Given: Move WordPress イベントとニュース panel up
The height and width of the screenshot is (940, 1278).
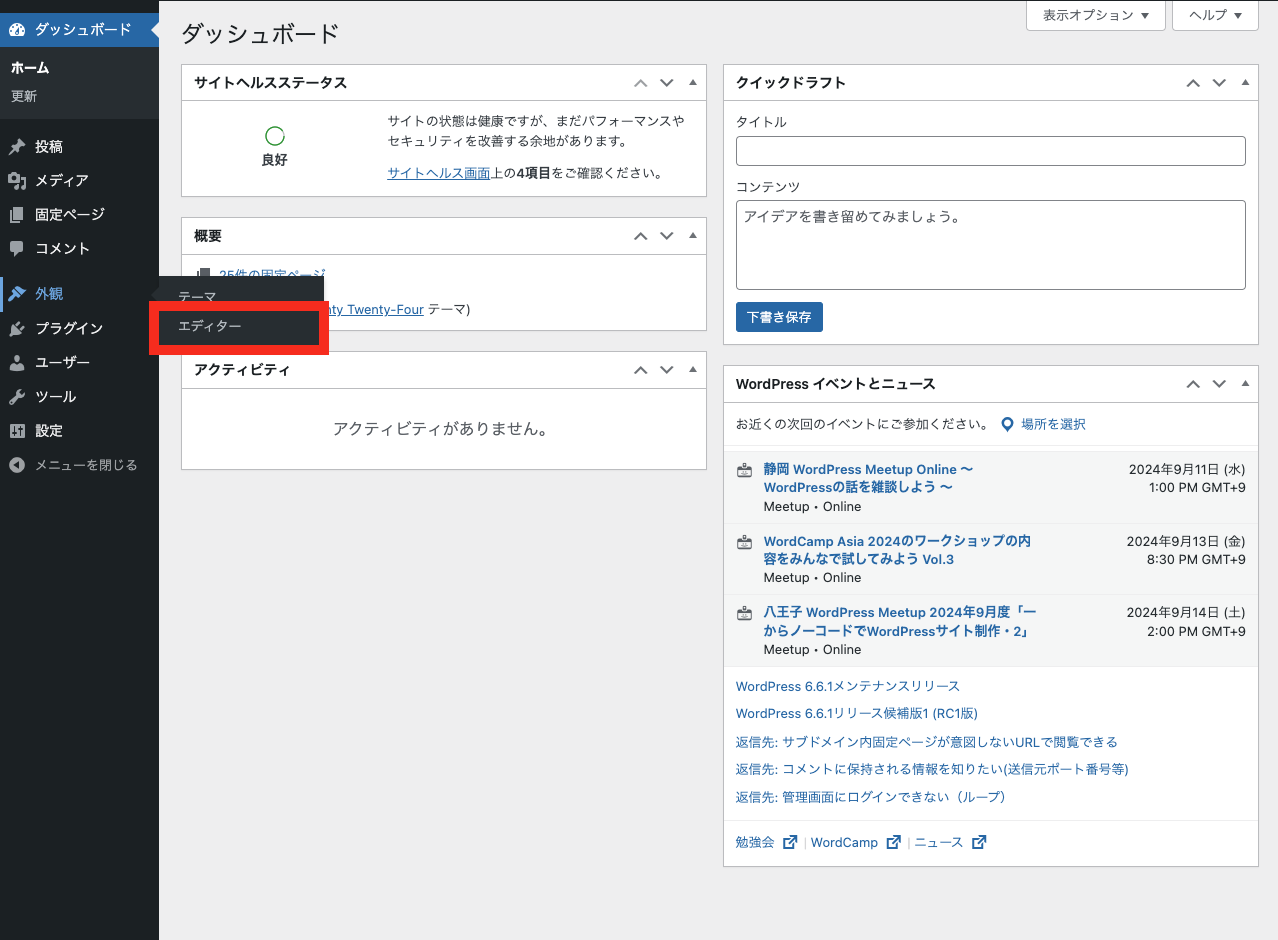Looking at the screenshot, I should pos(1193,384).
